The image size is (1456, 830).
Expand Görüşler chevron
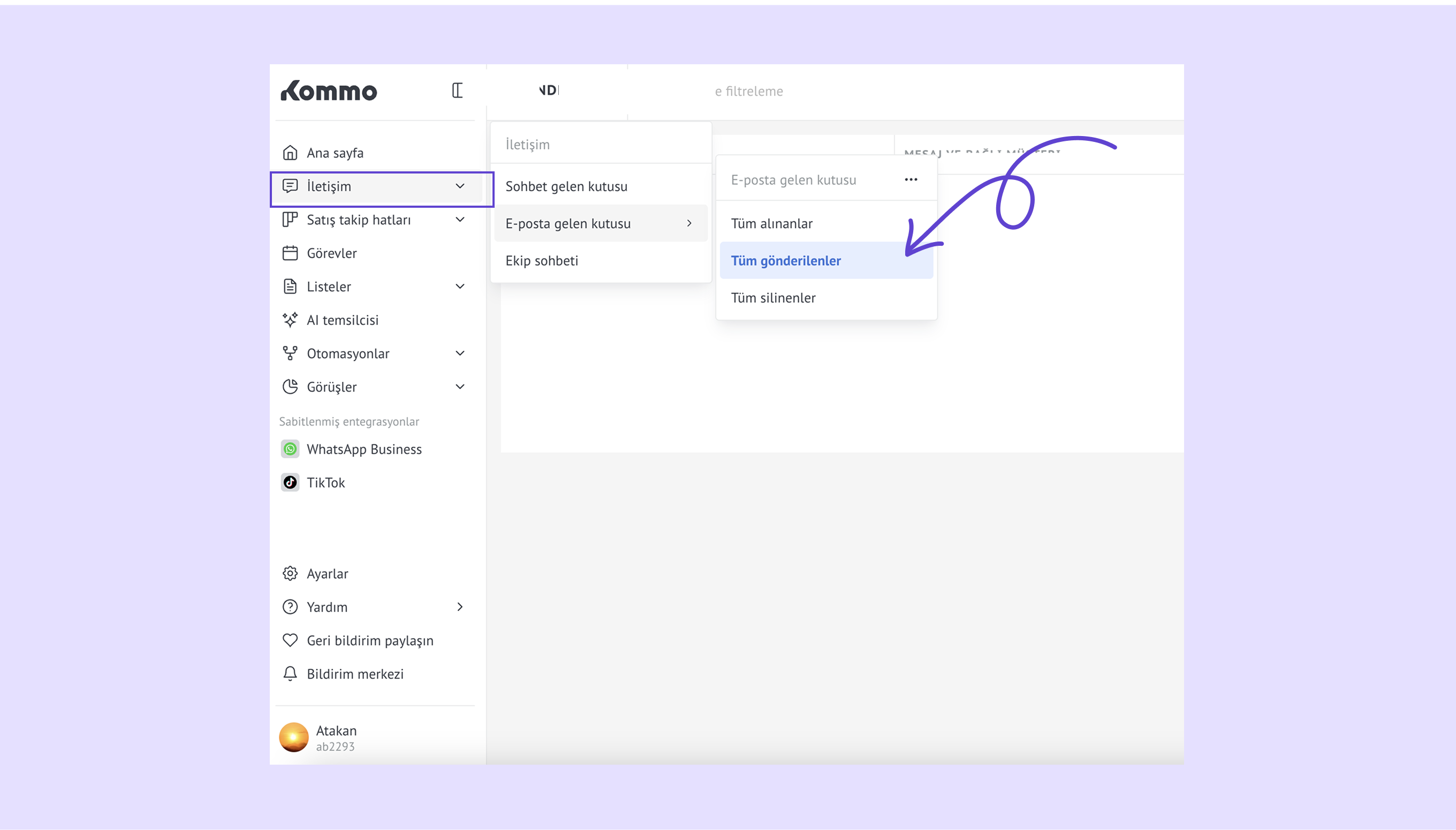coord(460,387)
